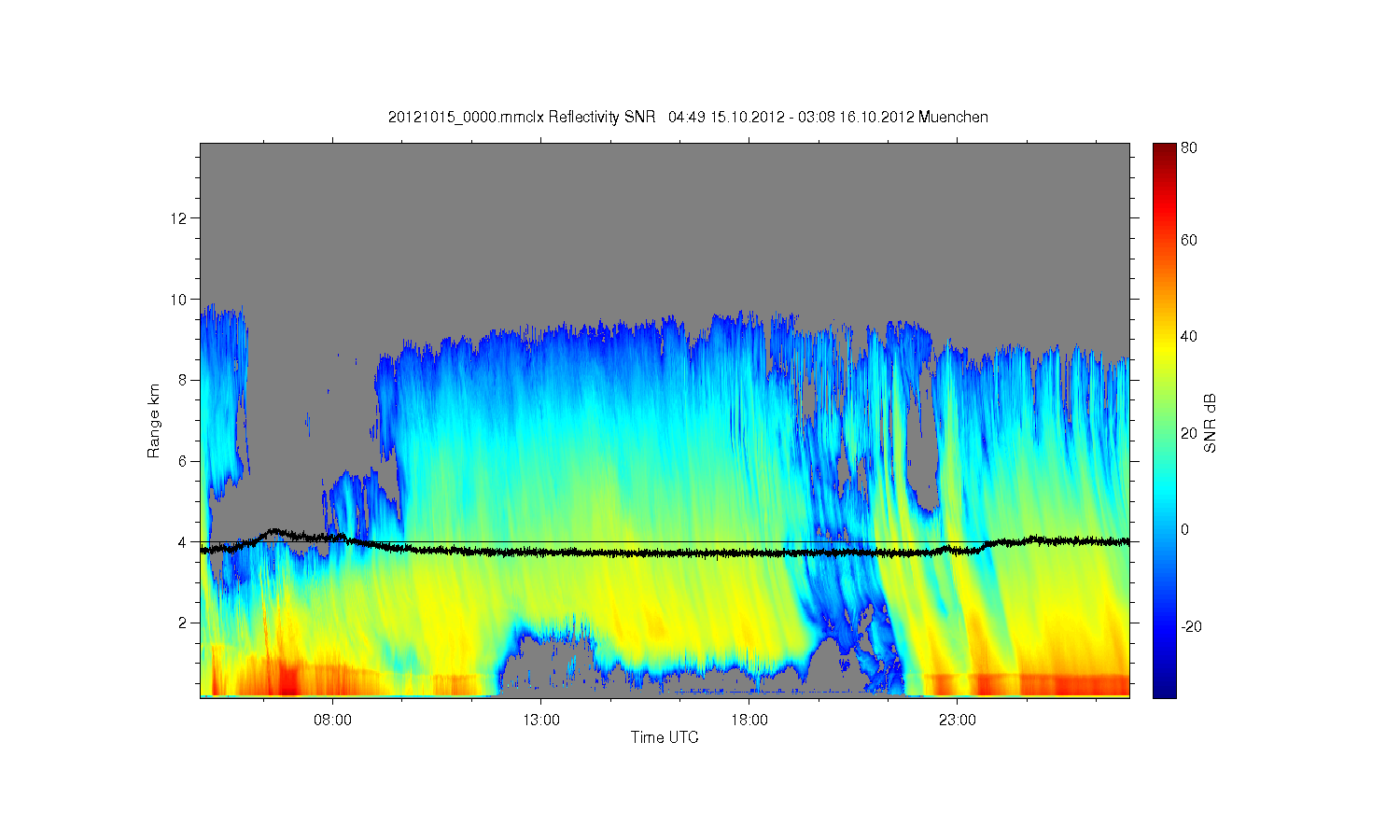Click the colorbar '80' value label
This screenshot has width=1400, height=840.
click(1189, 147)
